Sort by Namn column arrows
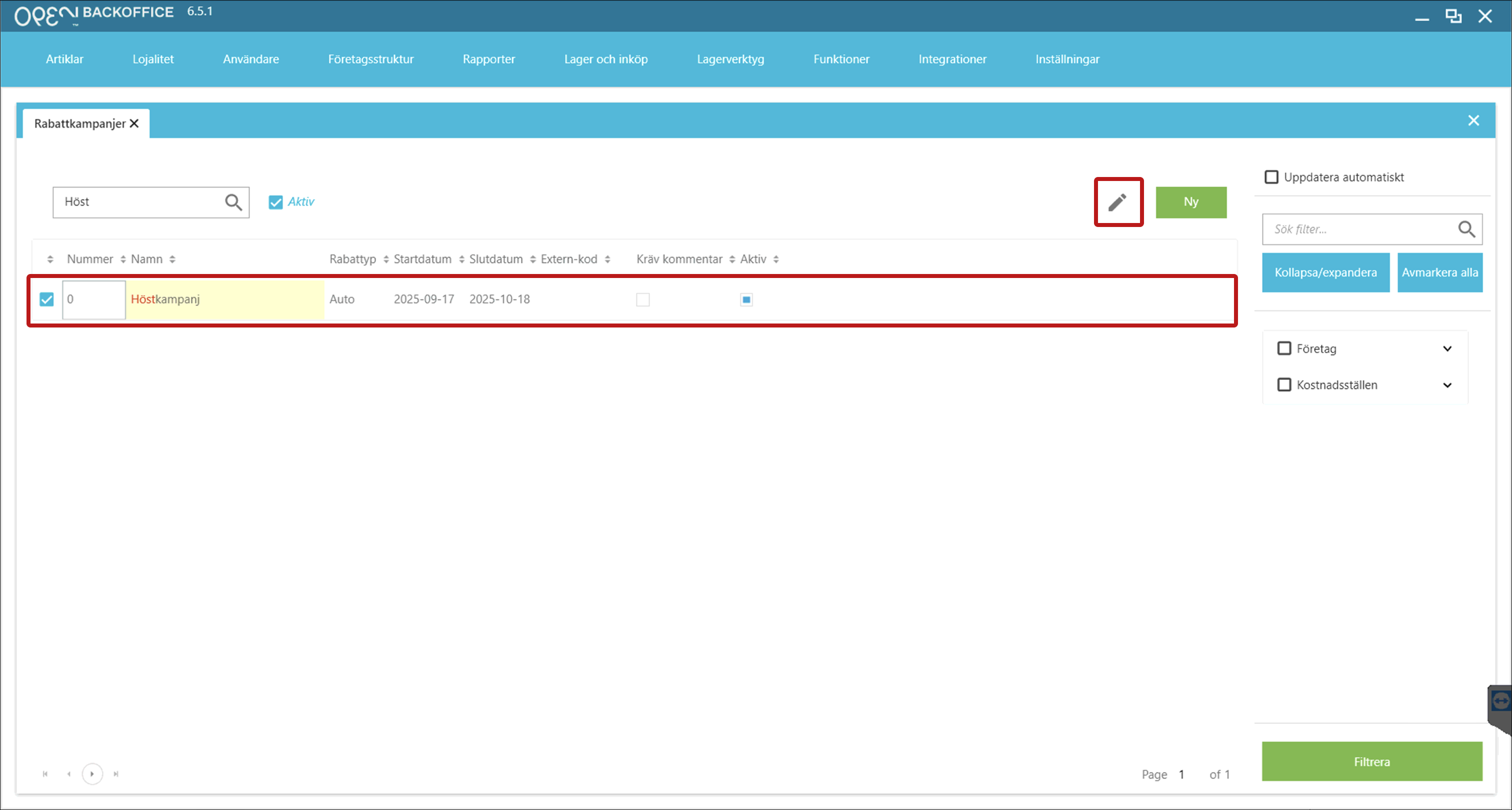1512x810 pixels. 172,259
